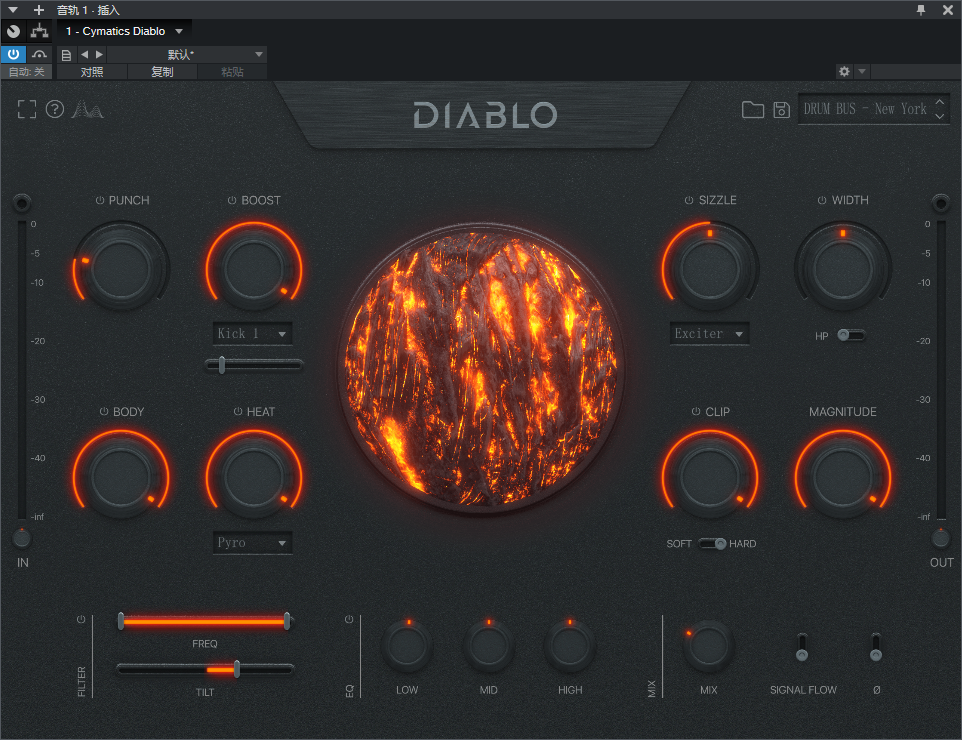Click the filter FREQ range slider
Screen dimensions: 962x740
click(x=204, y=622)
